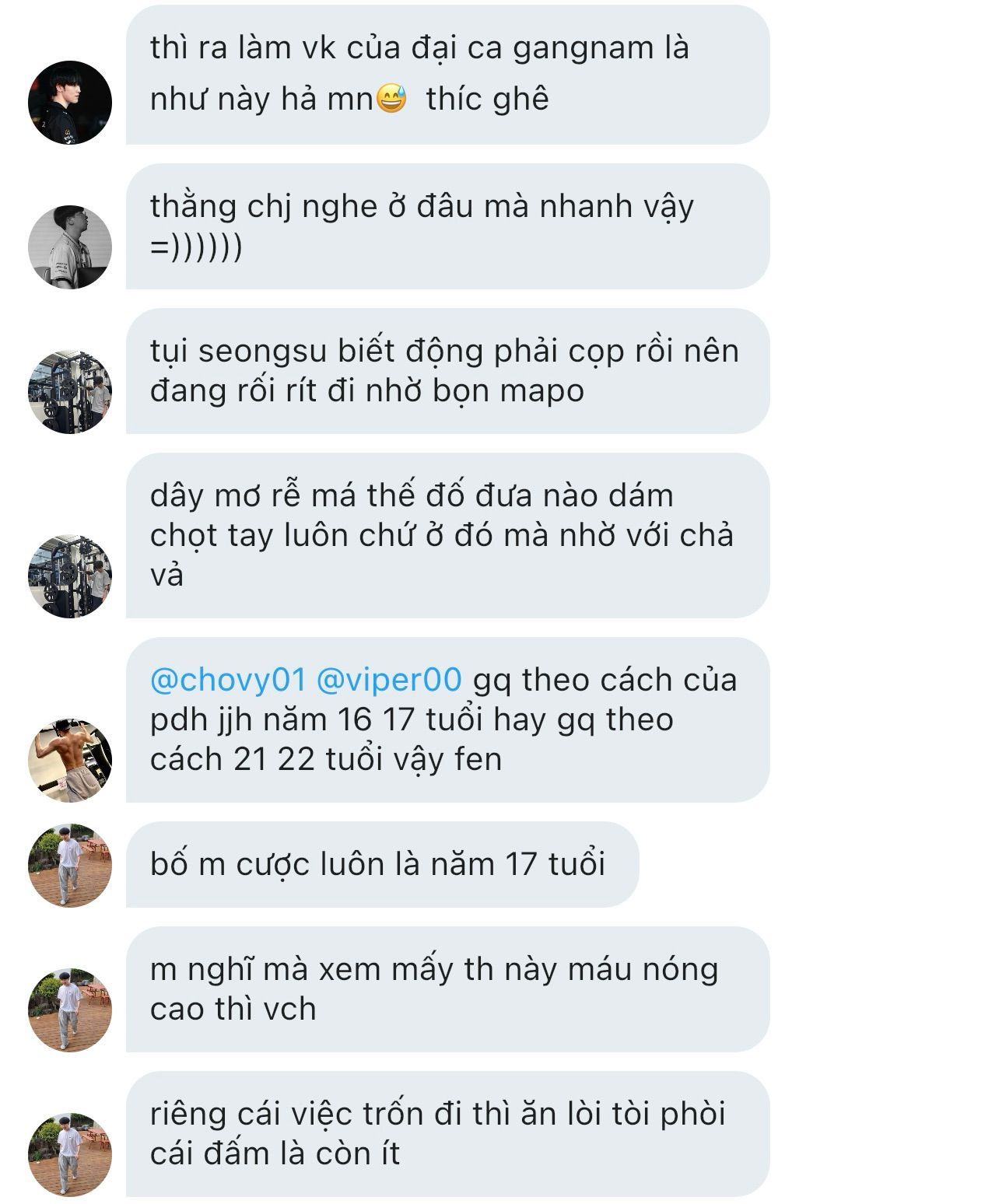Select the 'bố m cược luôn' bubble
The width and height of the screenshot is (999, 1204).
[x=382, y=864]
